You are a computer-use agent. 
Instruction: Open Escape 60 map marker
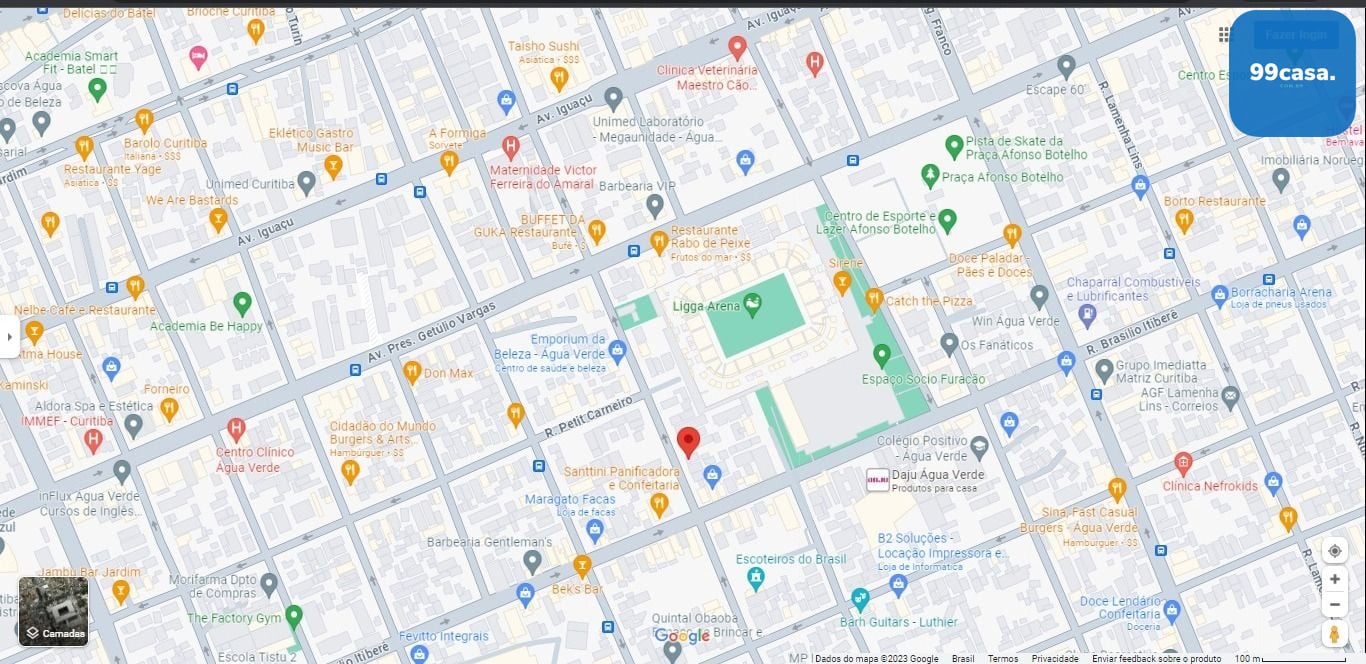coord(1066,67)
